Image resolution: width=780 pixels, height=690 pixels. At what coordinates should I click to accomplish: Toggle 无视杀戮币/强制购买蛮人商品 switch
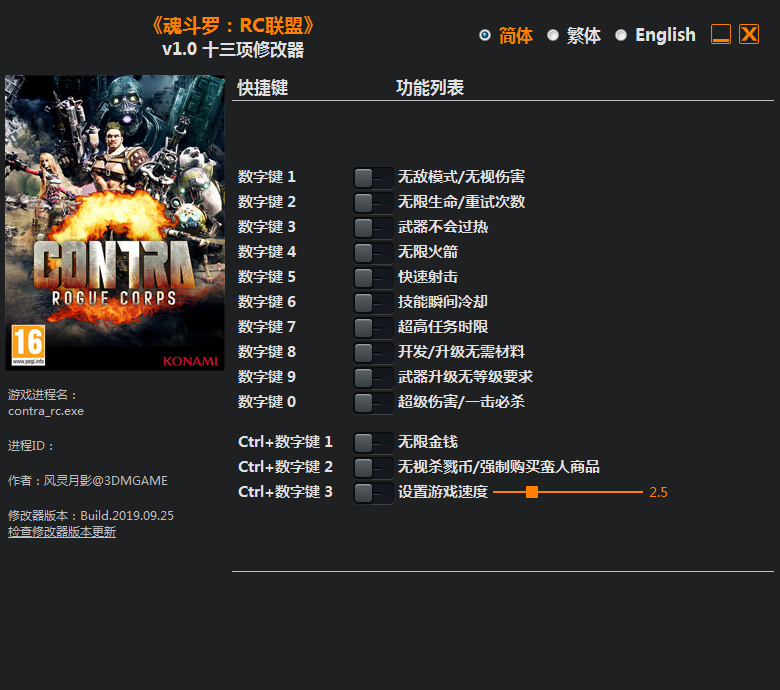pyautogui.click(x=373, y=468)
